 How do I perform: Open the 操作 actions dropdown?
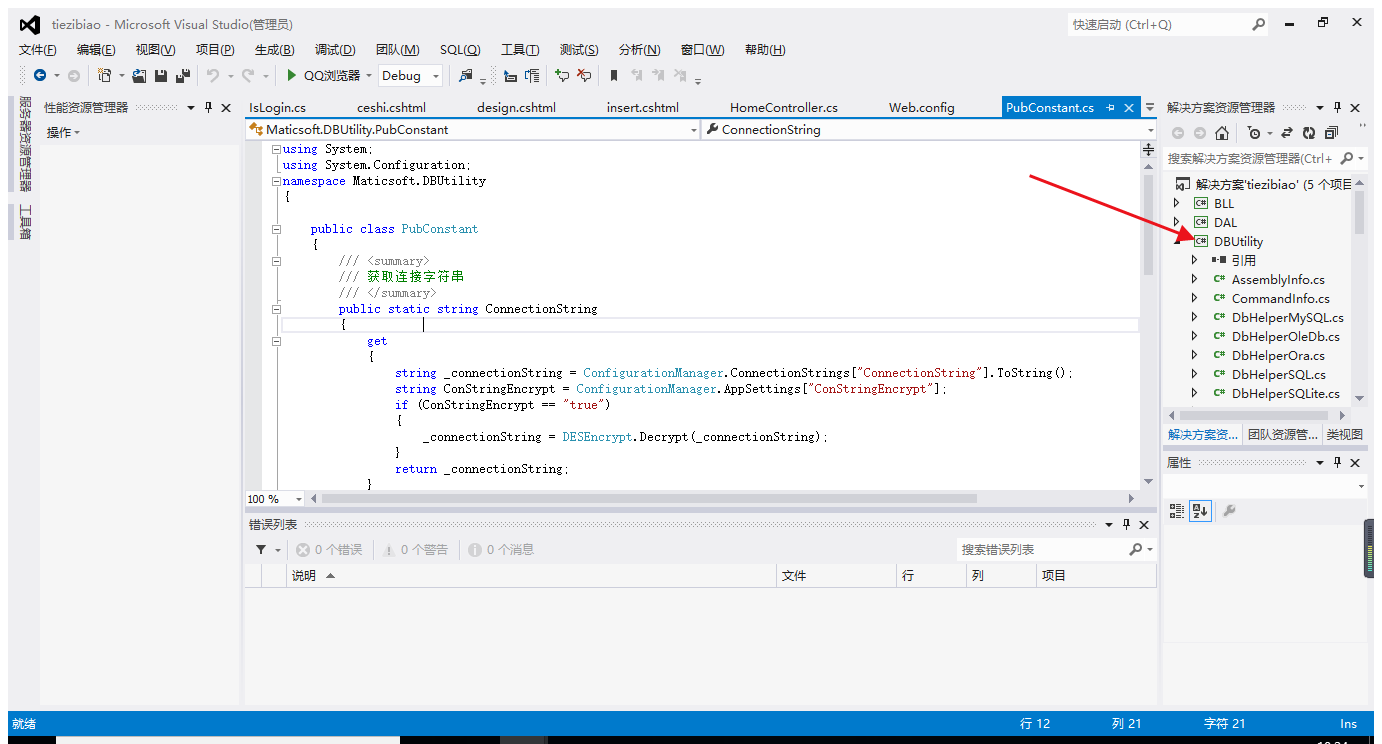pyautogui.click(x=63, y=132)
